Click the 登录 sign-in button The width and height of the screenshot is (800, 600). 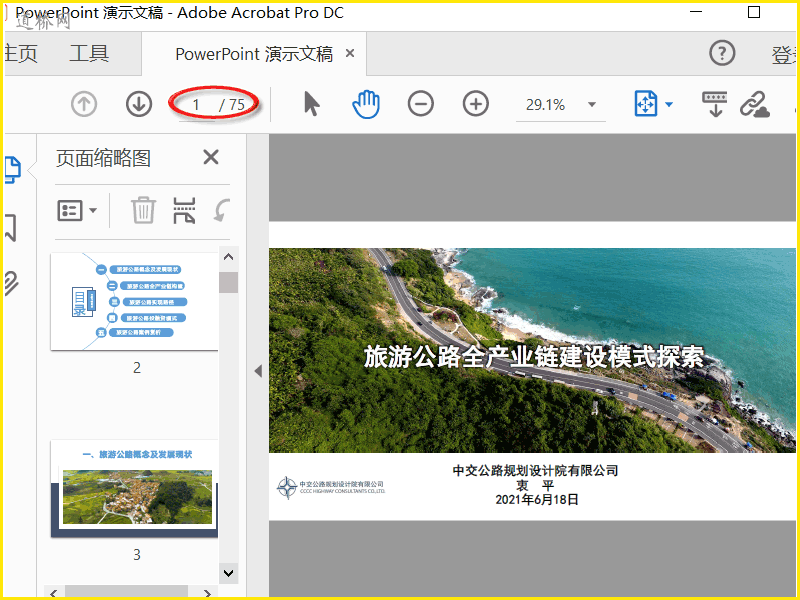coord(785,55)
